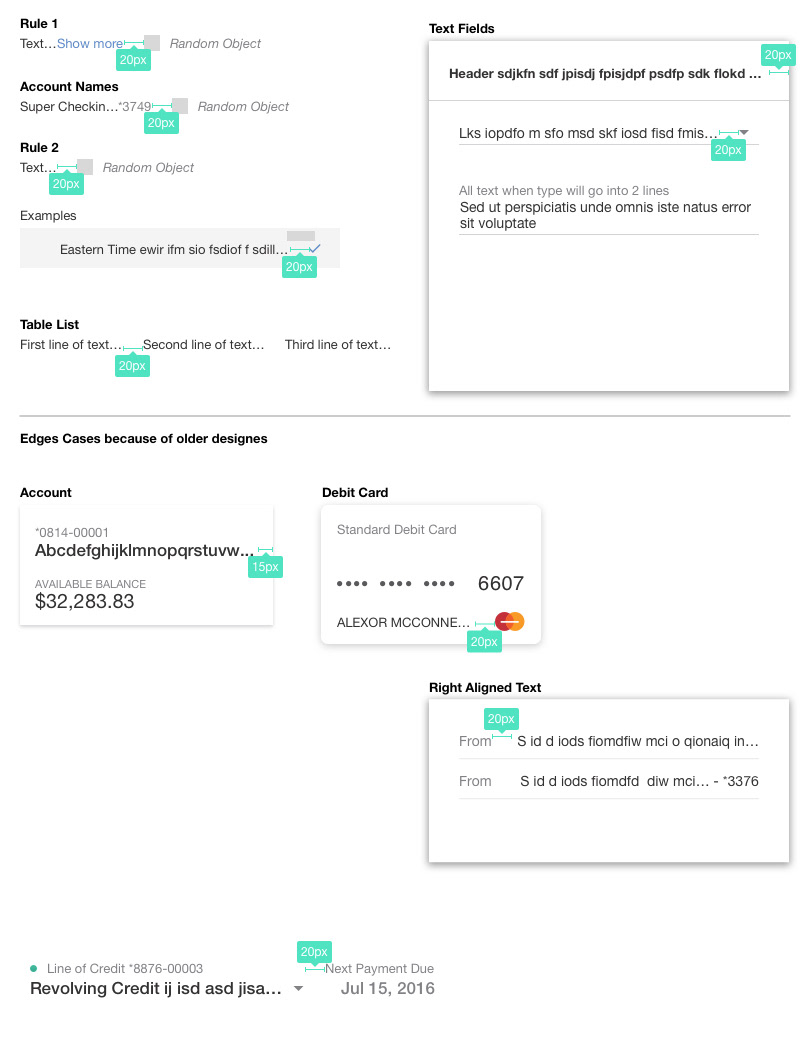Click the Show more link

click(x=90, y=43)
